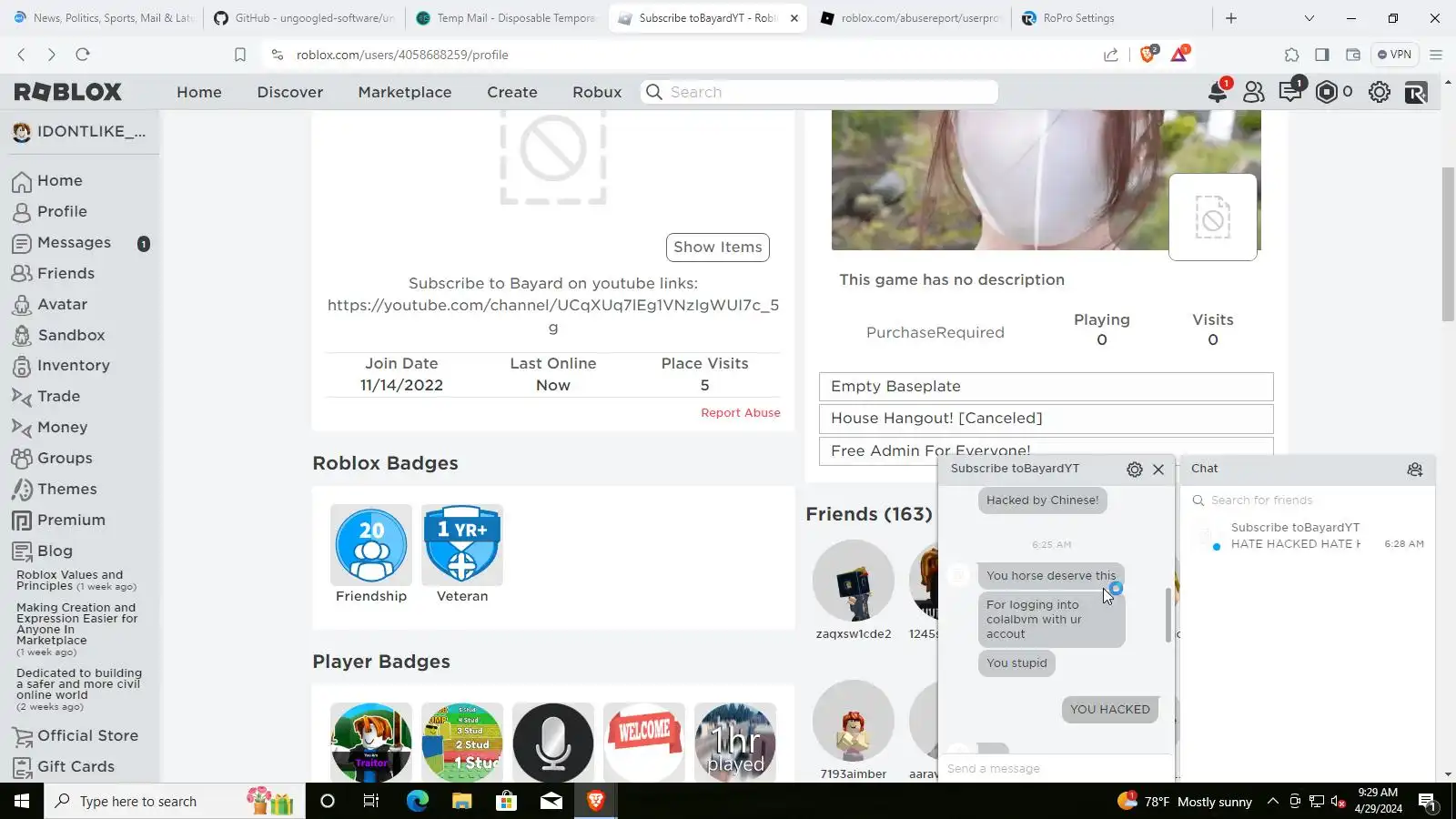Toggle the browser sidebar panel icon
Screen dimensions: 1456x819
tap(1322, 55)
